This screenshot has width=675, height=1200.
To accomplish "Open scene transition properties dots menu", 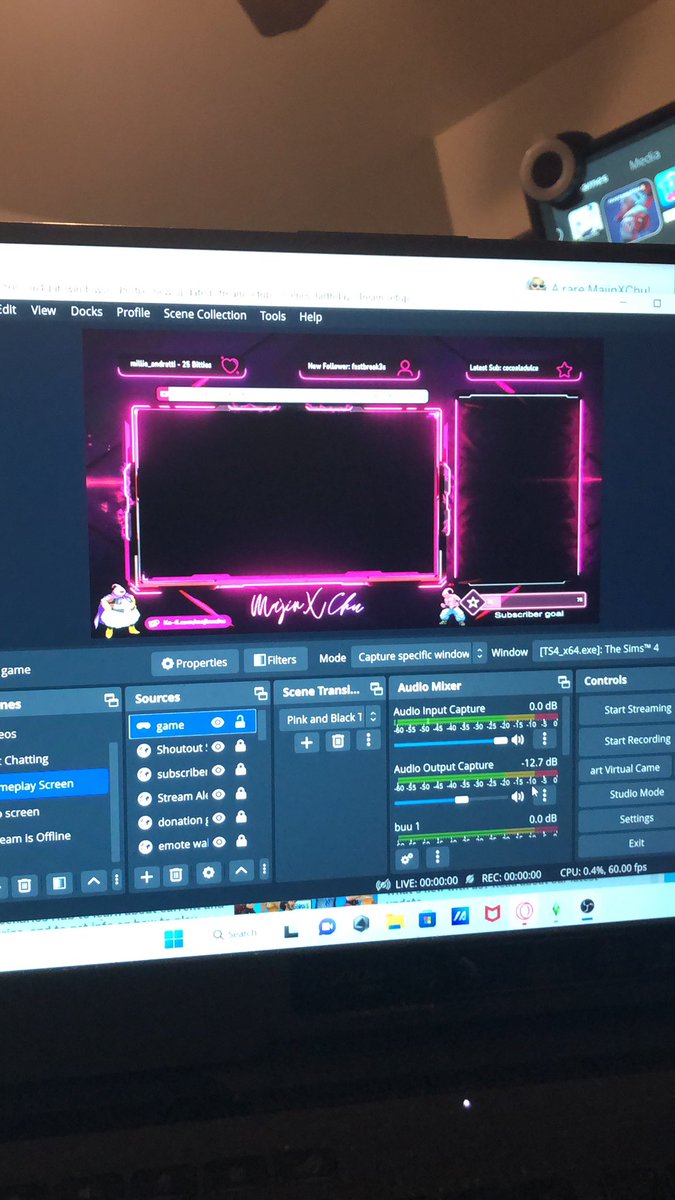I will pyautogui.click(x=368, y=740).
